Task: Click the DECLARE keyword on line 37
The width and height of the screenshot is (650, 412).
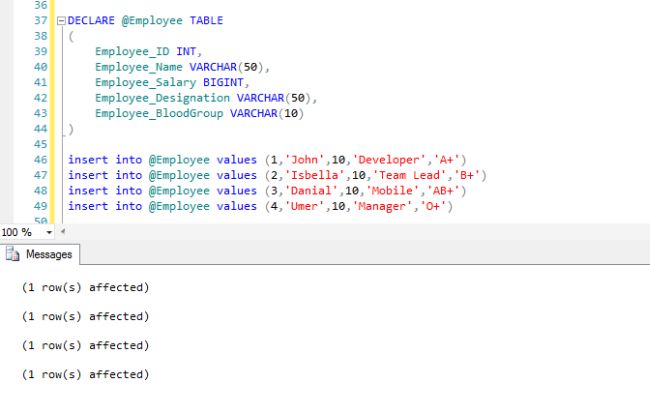Action: (91, 20)
